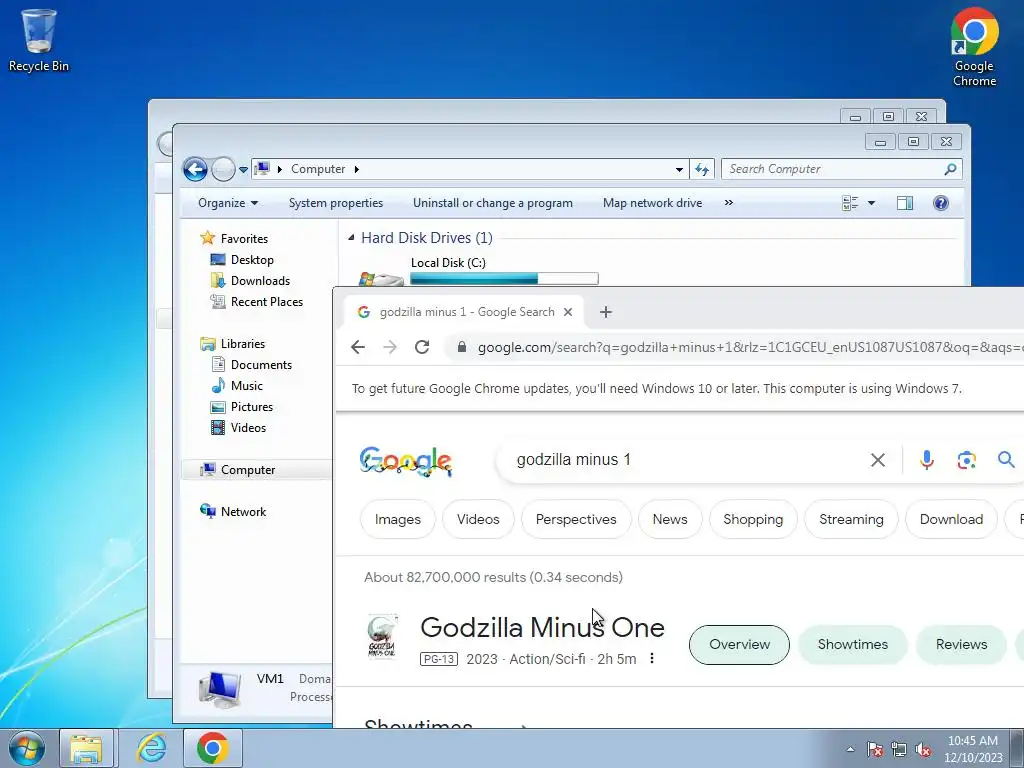Click the Explorer search magnifier icon
1024x768 pixels.
[x=950, y=169]
